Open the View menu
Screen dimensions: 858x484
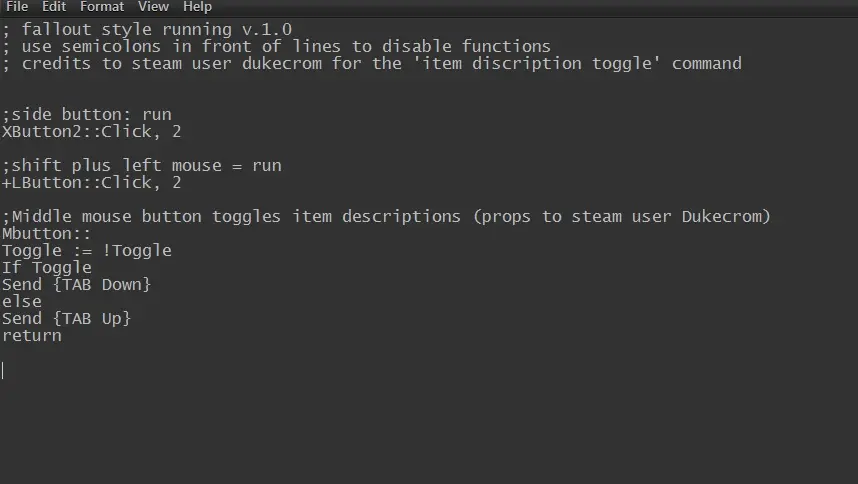click(x=153, y=7)
